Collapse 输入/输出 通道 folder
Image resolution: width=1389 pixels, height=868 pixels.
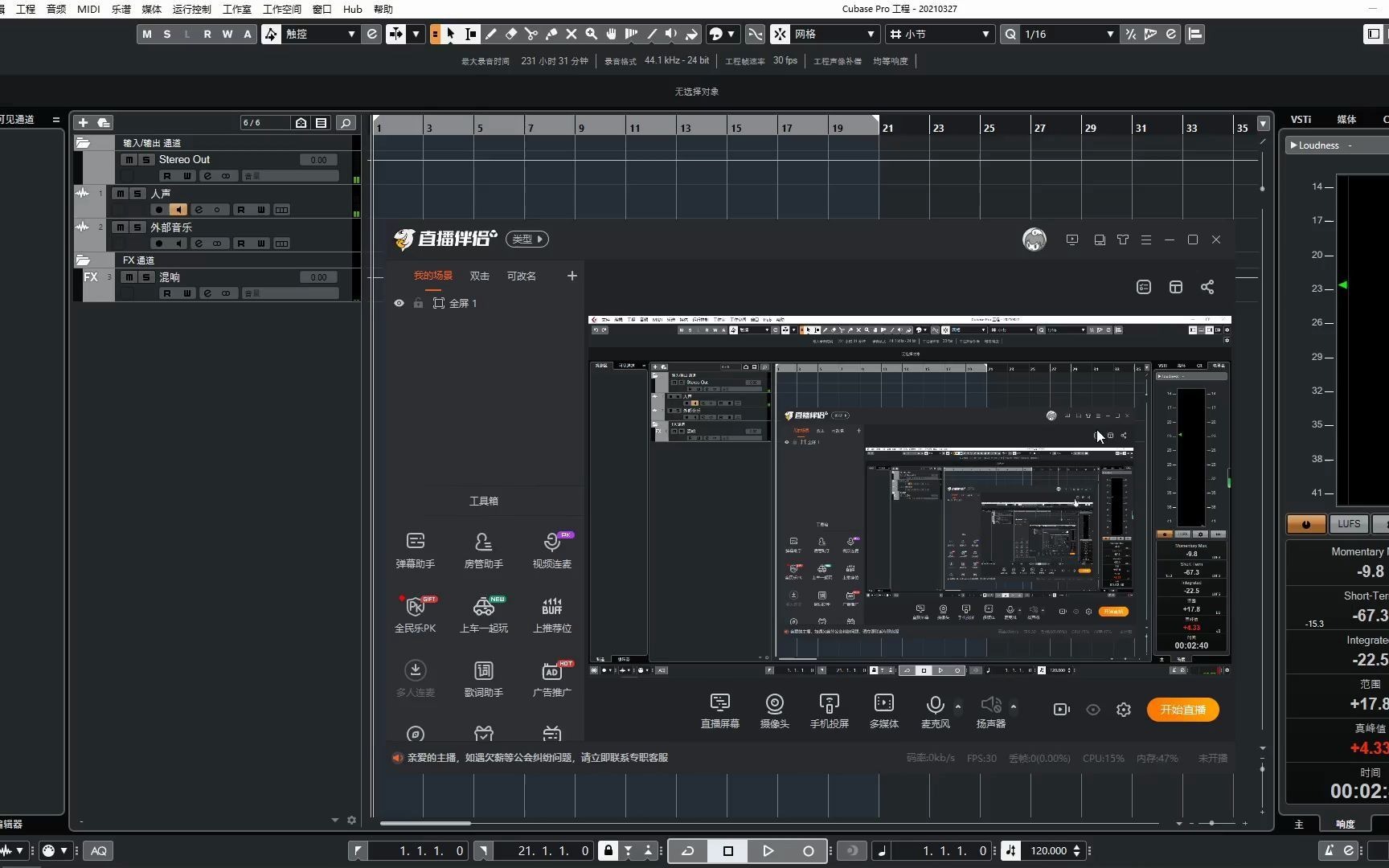83,143
